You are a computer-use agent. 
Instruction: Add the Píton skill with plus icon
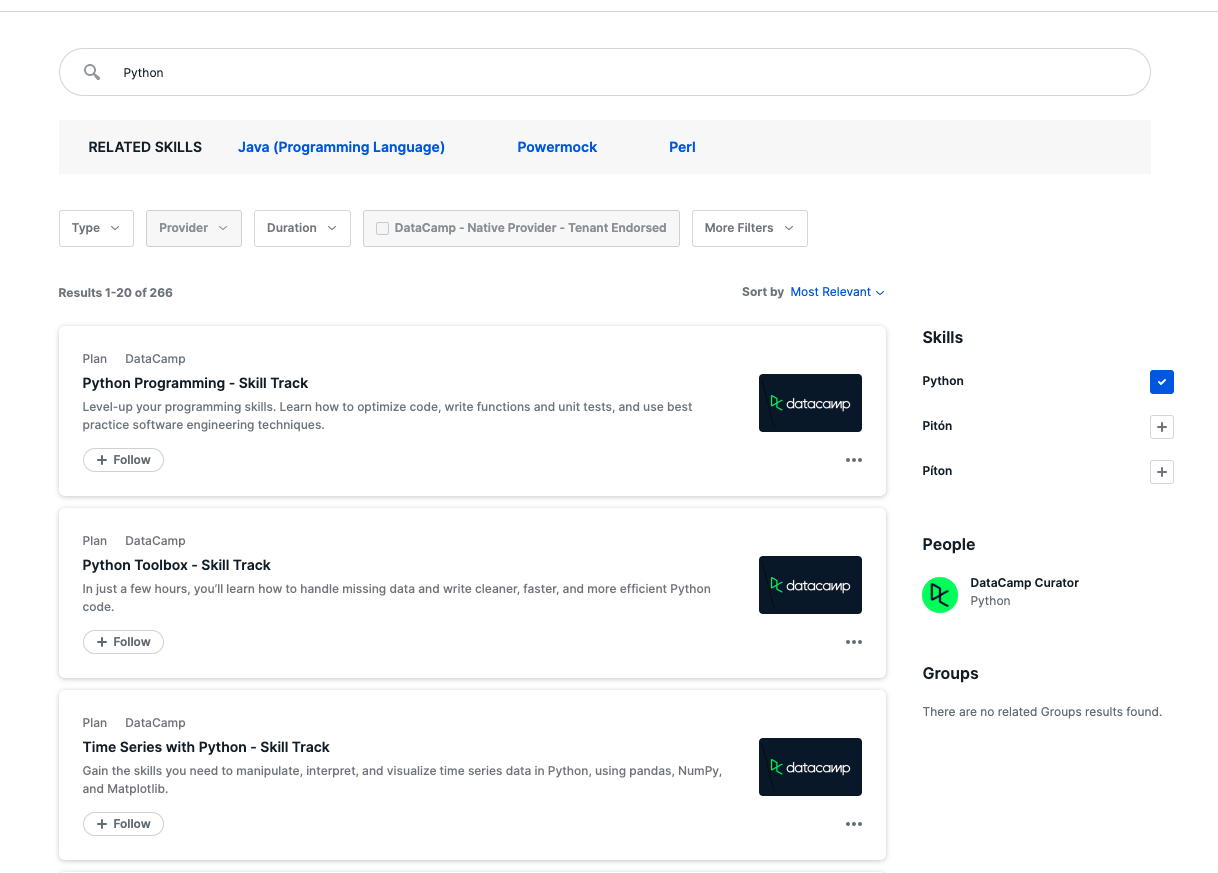point(1161,472)
